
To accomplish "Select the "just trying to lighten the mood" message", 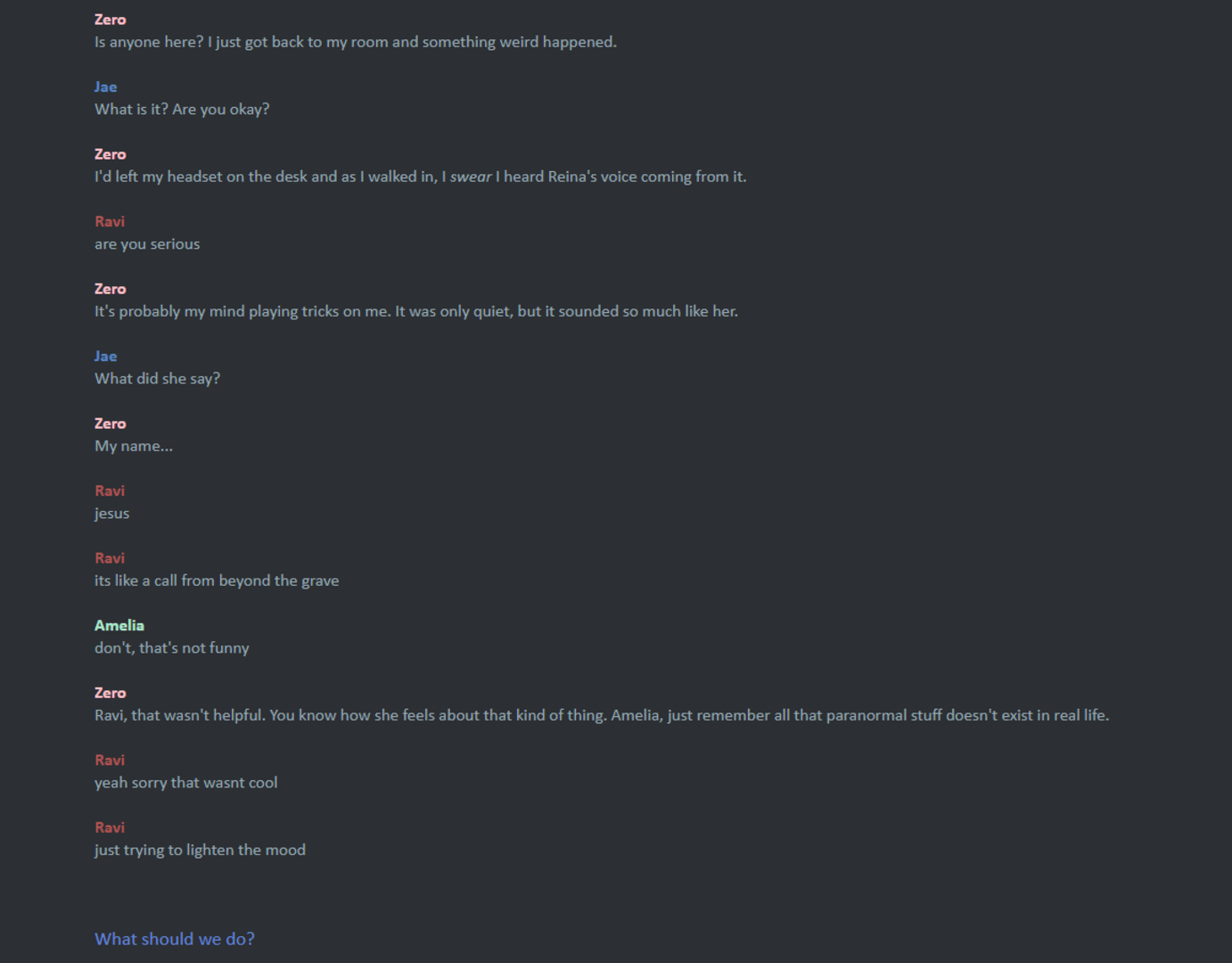I will coord(200,850).
